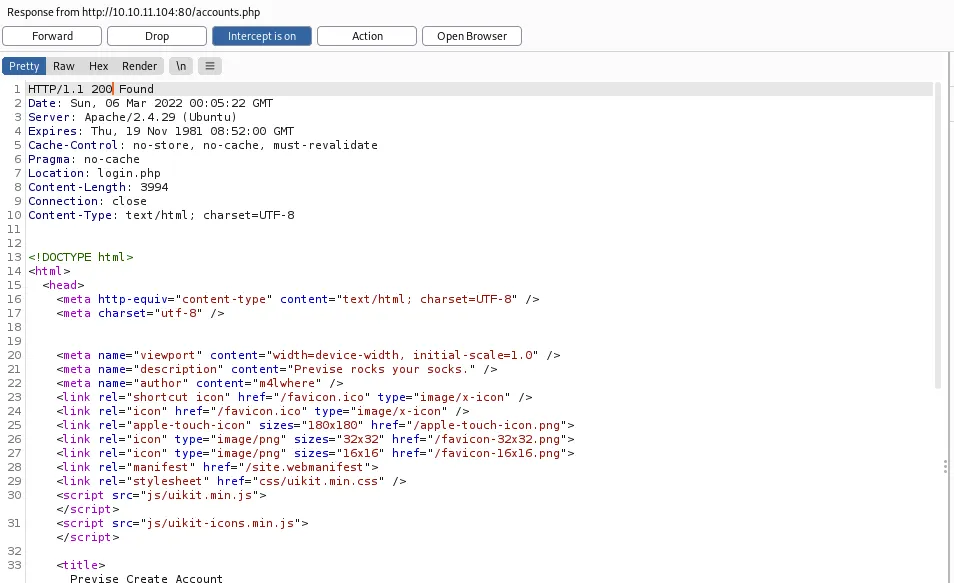Toggle the \n non-printable characters display
This screenshot has width=954, height=583.
(181, 66)
